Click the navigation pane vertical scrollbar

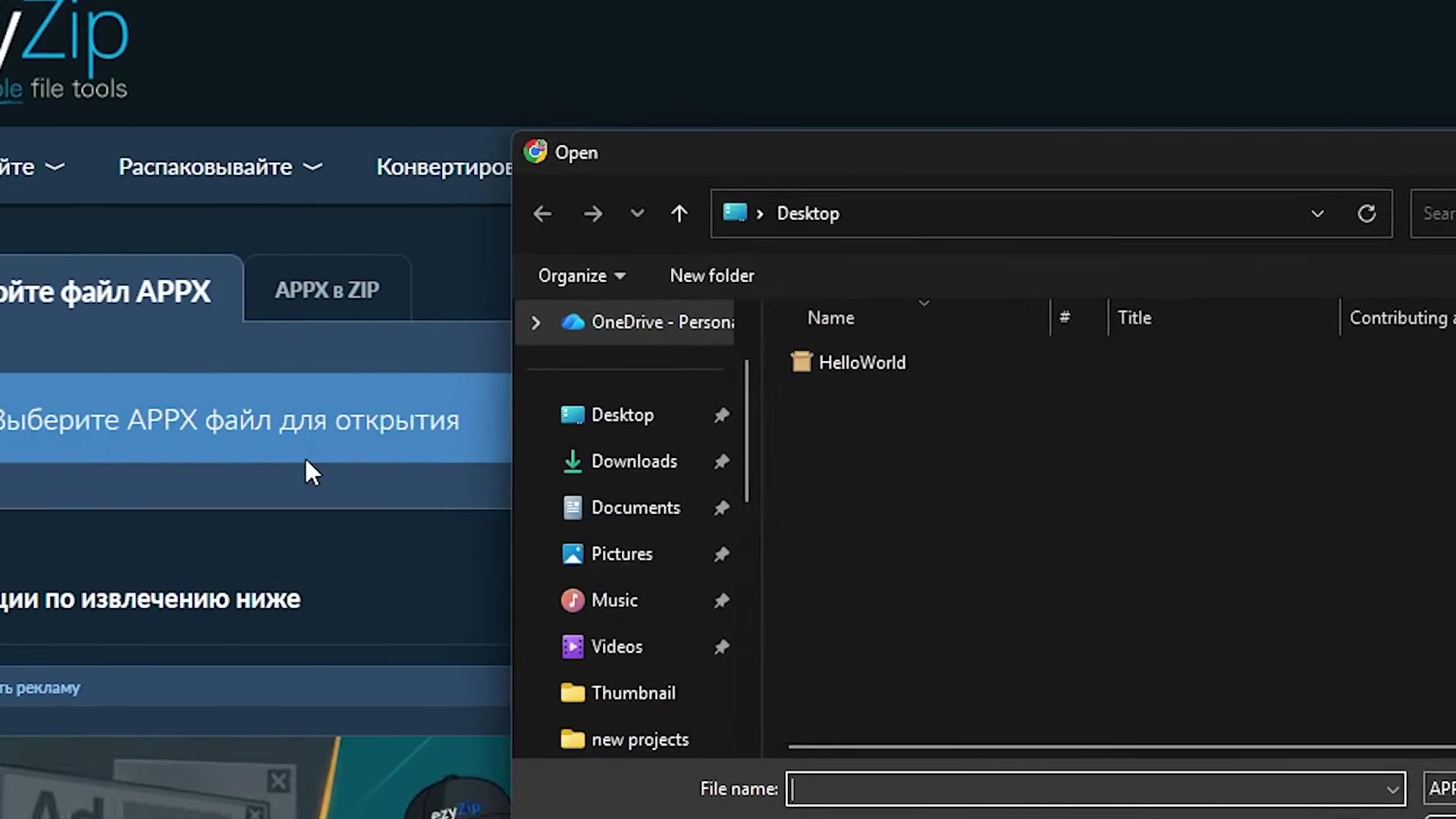click(747, 431)
